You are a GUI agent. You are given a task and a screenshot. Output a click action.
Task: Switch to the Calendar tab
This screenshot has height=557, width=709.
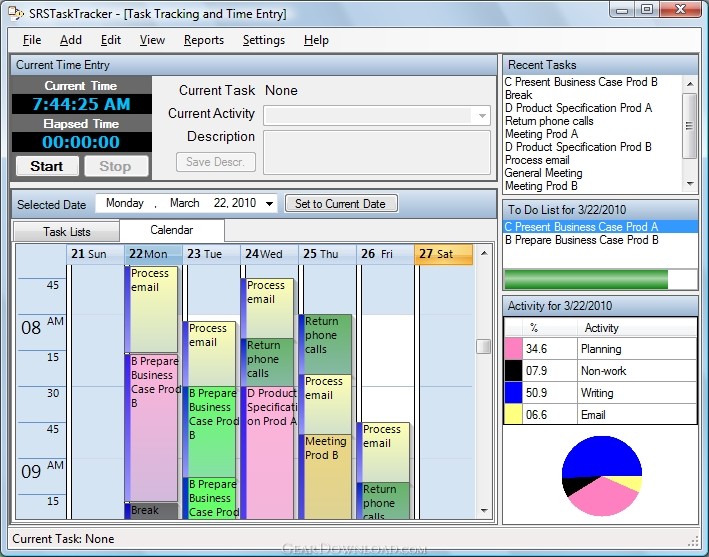point(172,230)
